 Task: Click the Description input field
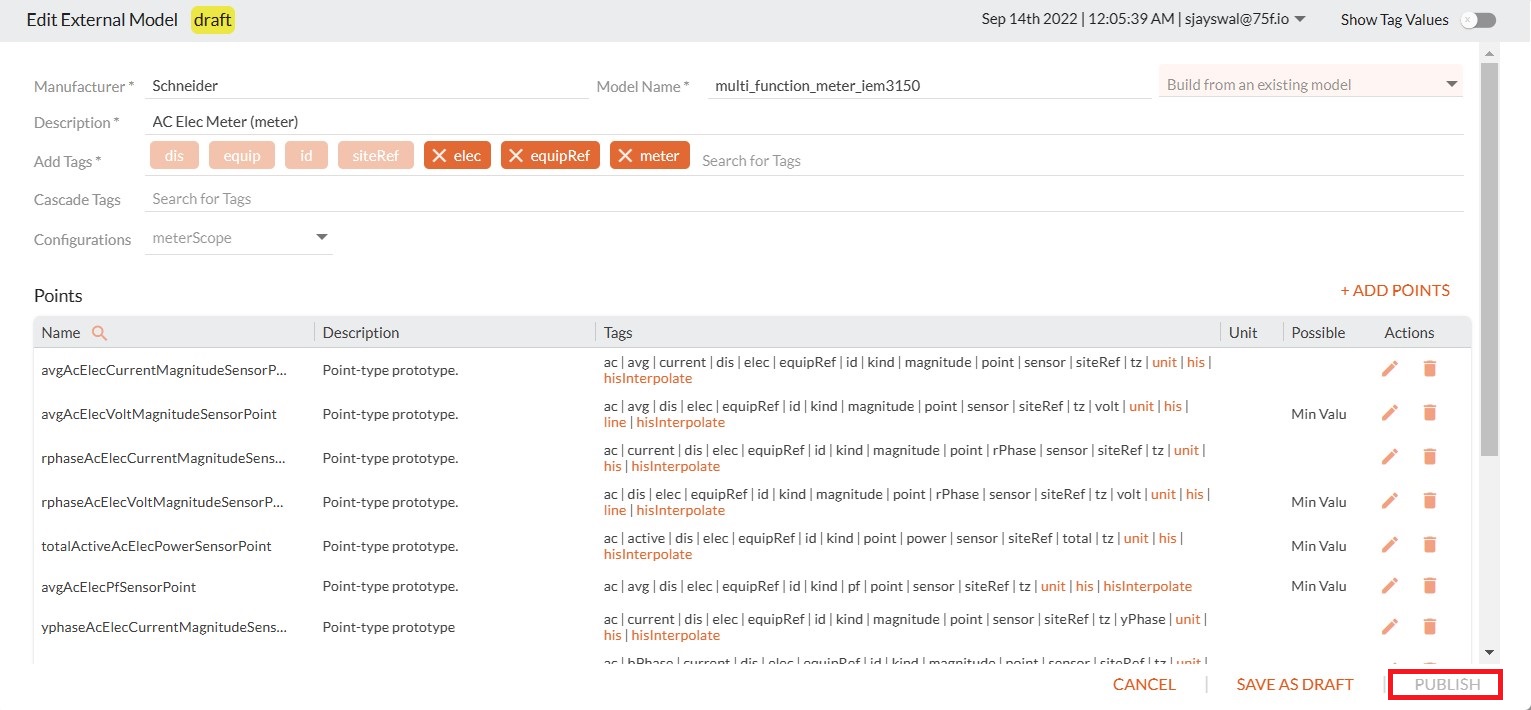pyautogui.click(x=805, y=122)
